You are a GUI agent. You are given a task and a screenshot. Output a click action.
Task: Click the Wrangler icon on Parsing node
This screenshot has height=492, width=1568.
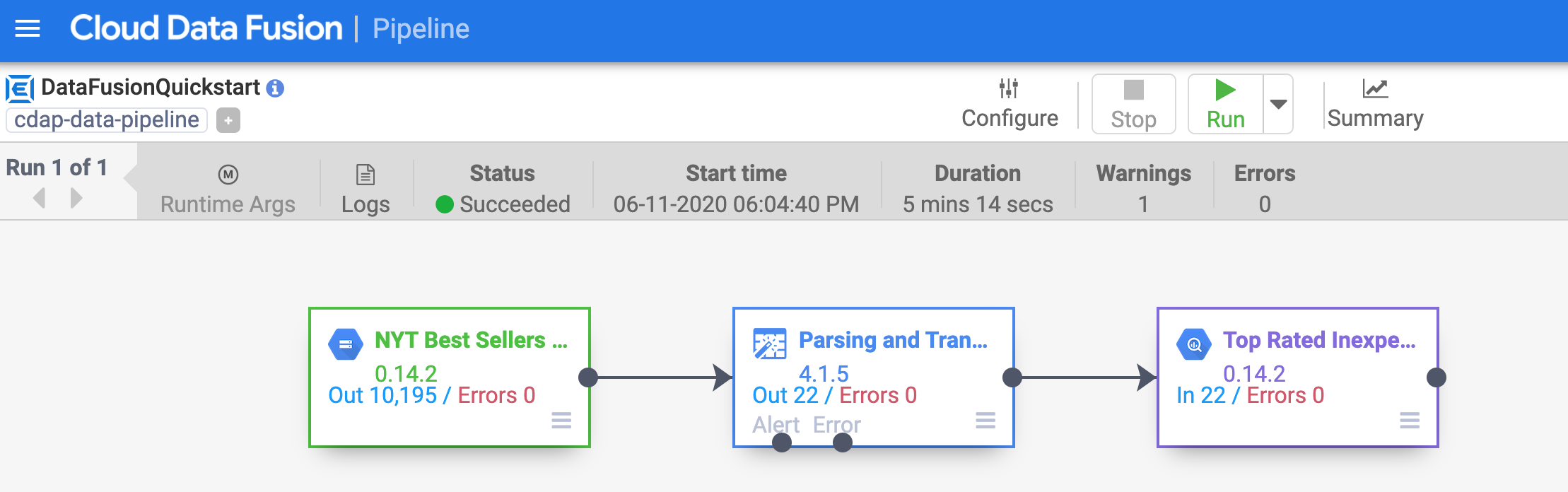(x=769, y=344)
